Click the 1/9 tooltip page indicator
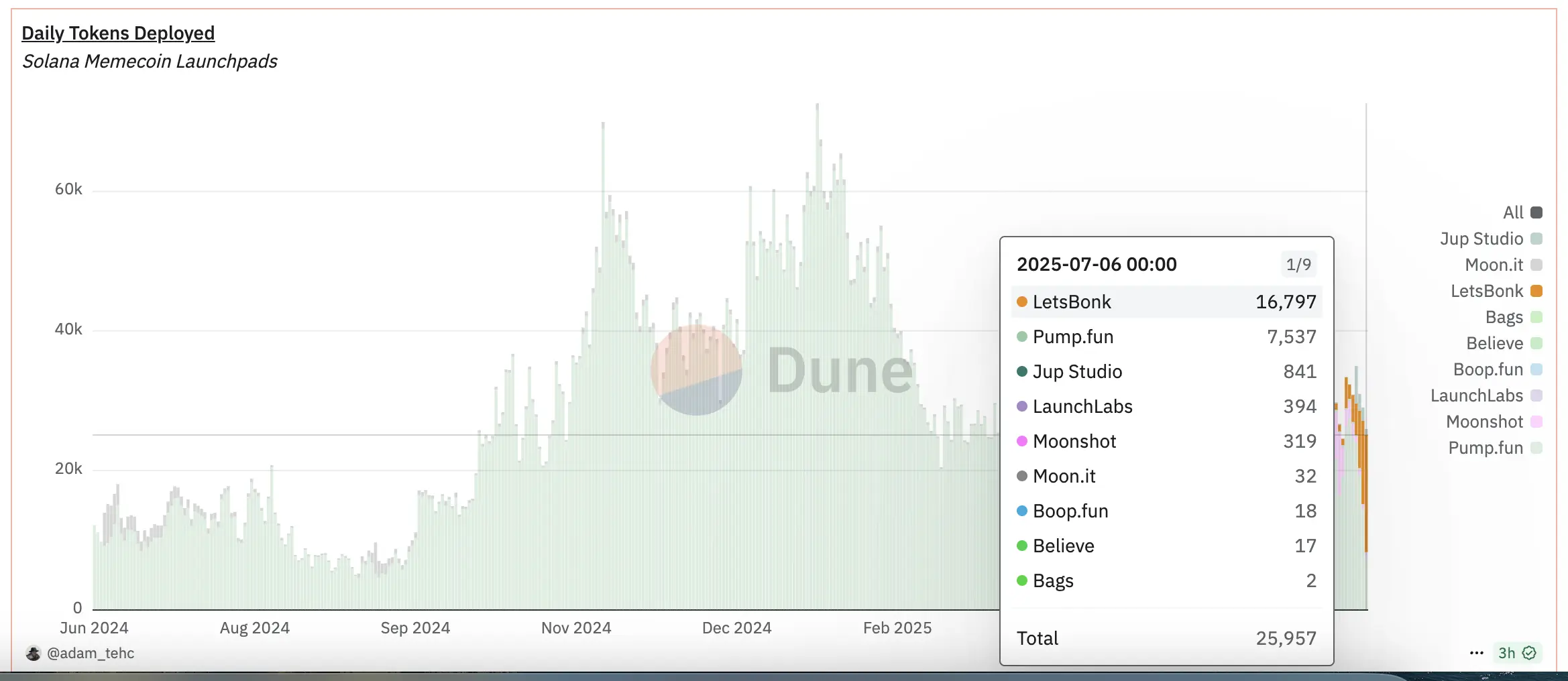This screenshot has width=1568, height=681. [1298, 264]
